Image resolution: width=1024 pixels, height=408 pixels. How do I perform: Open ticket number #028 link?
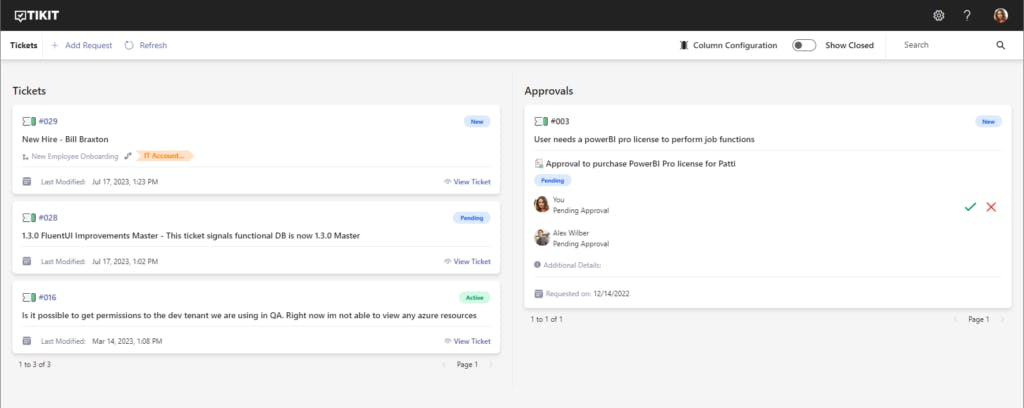click(x=48, y=217)
